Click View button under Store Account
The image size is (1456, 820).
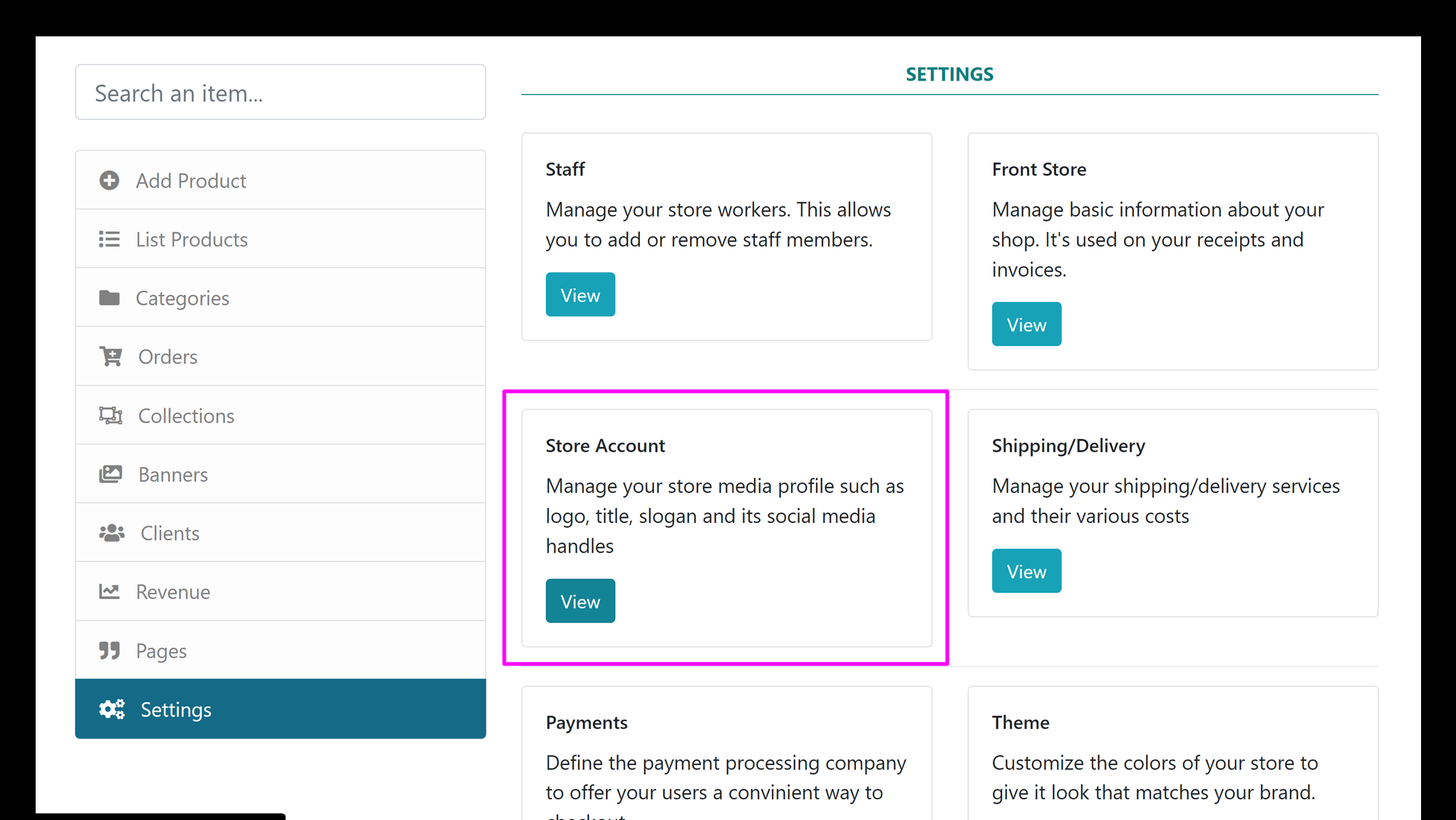click(x=580, y=600)
